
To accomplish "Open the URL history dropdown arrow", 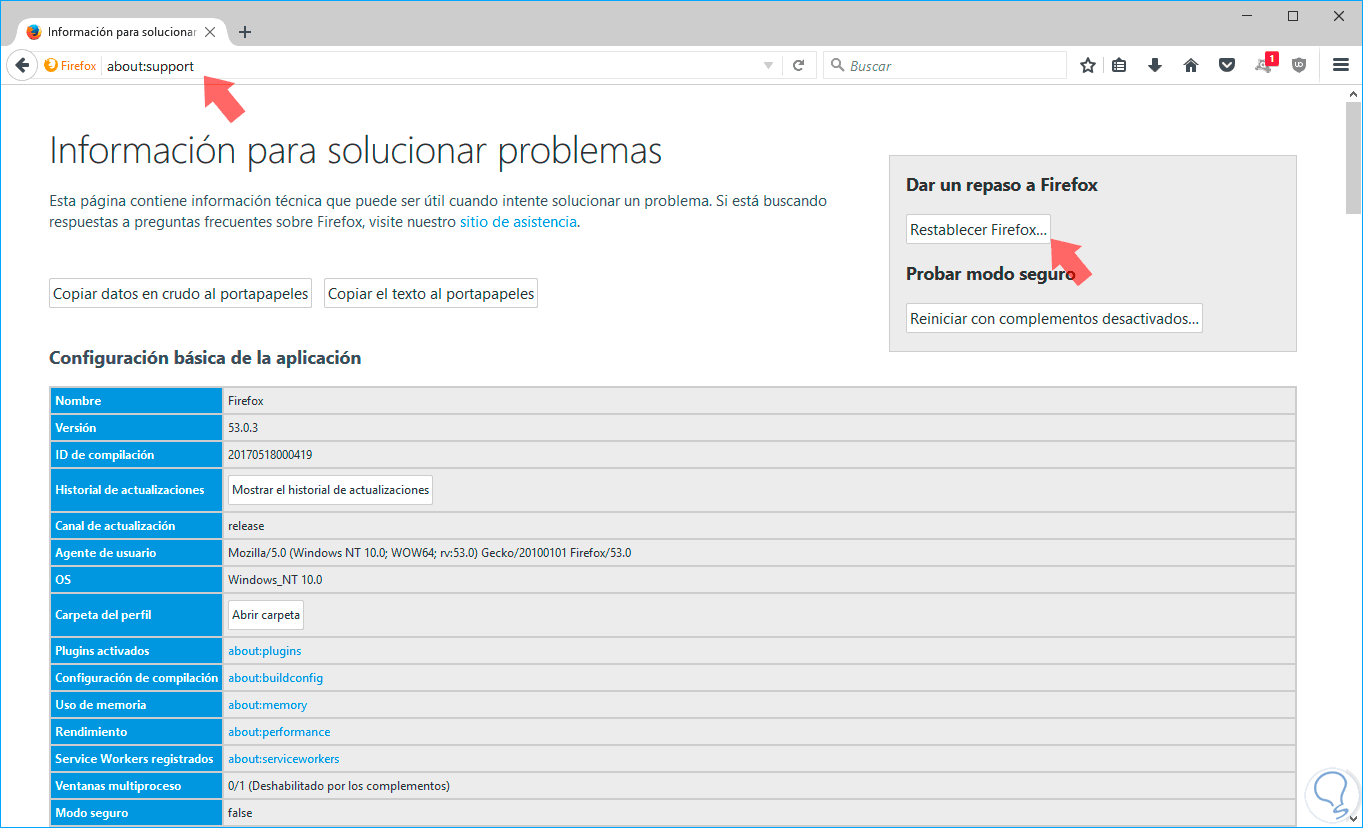I will tap(768, 66).
